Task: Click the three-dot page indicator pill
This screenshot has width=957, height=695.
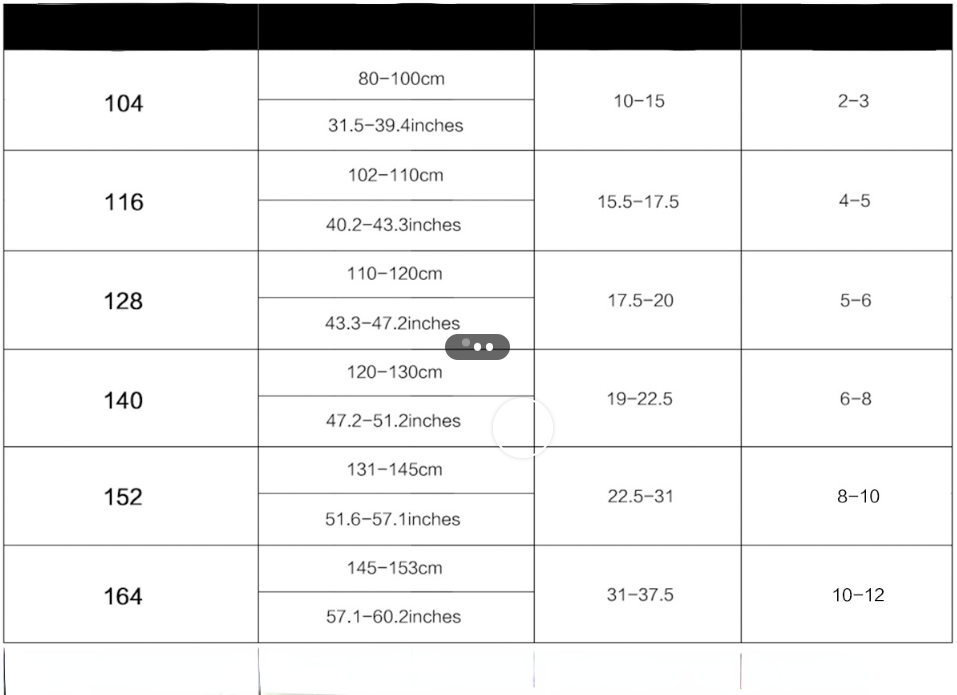Action: coord(477,347)
